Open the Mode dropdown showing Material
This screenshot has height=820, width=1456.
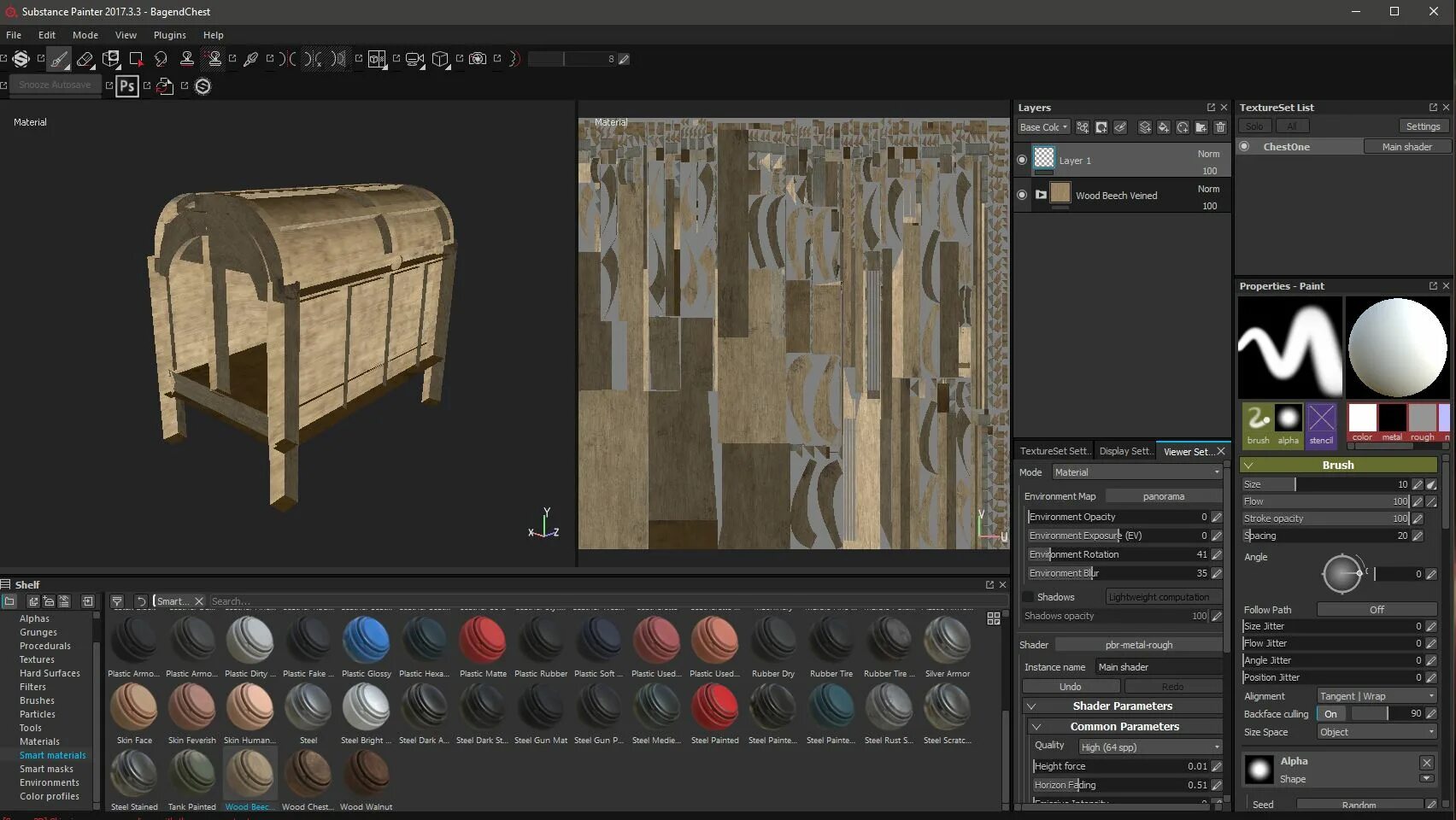[1136, 471]
